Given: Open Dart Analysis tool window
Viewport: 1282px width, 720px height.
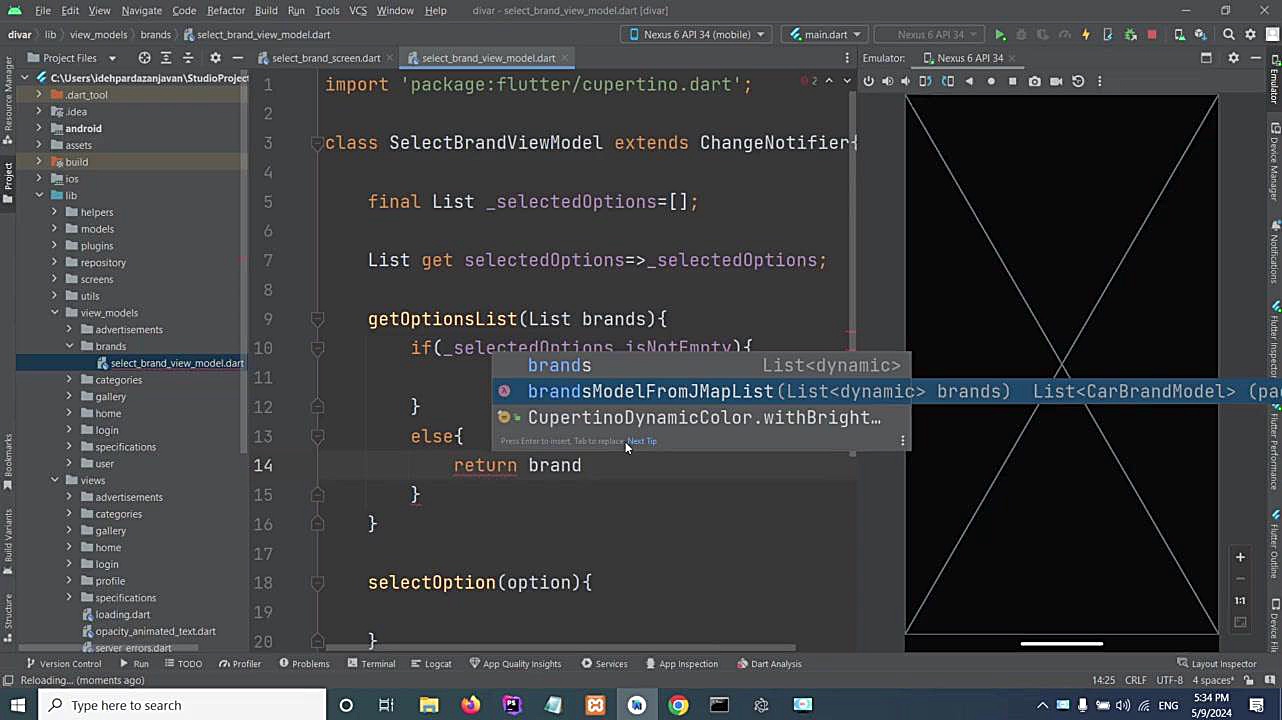Looking at the screenshot, I should [769, 664].
